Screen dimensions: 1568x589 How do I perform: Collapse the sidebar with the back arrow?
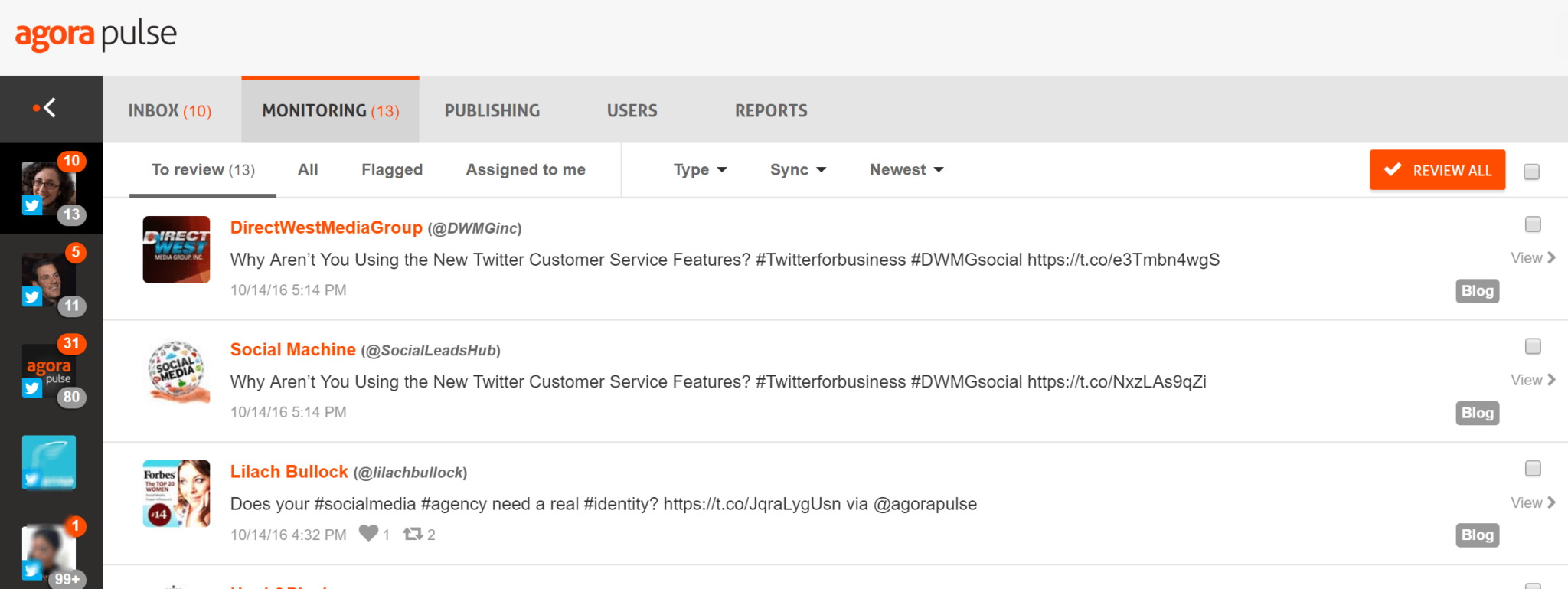point(46,108)
